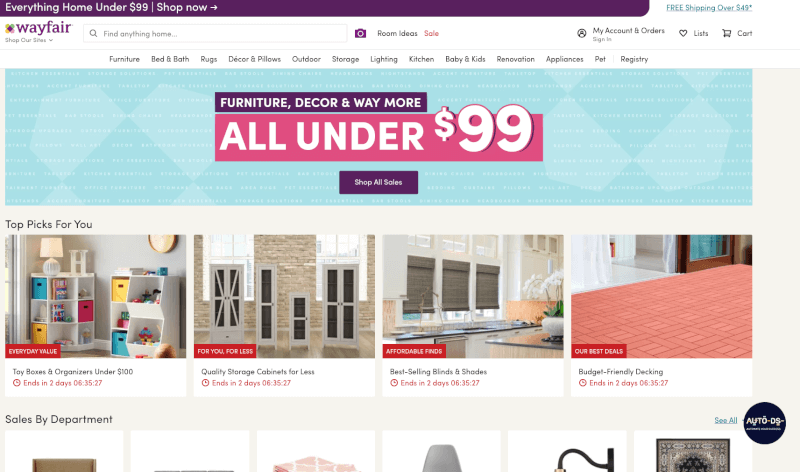Expand the Shop Our Sites dropdown
This screenshot has width=800, height=472.
[x=29, y=40]
